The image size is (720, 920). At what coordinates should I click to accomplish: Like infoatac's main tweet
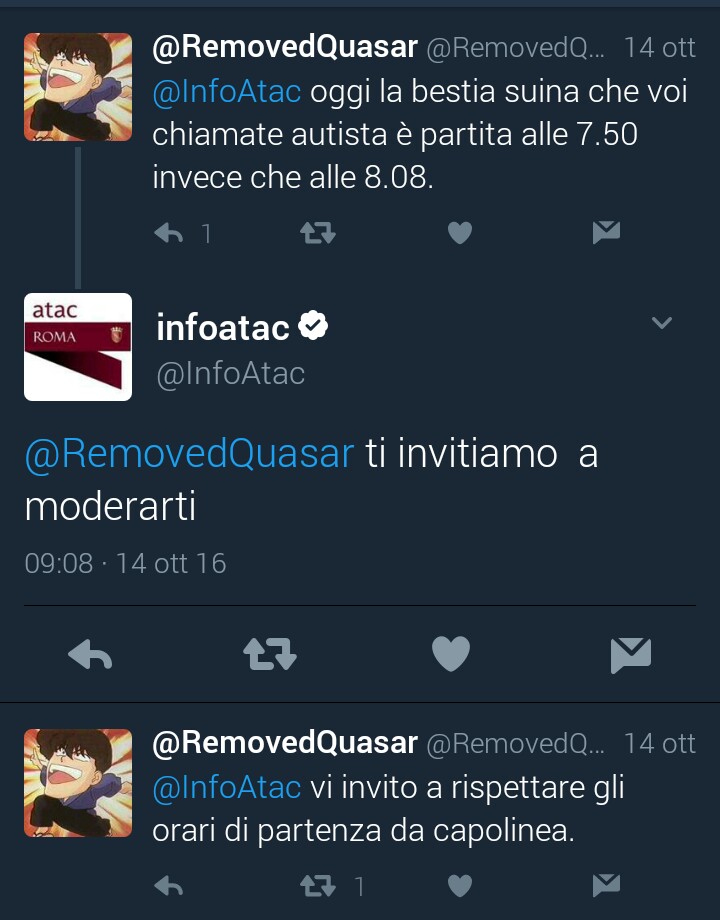click(x=451, y=654)
